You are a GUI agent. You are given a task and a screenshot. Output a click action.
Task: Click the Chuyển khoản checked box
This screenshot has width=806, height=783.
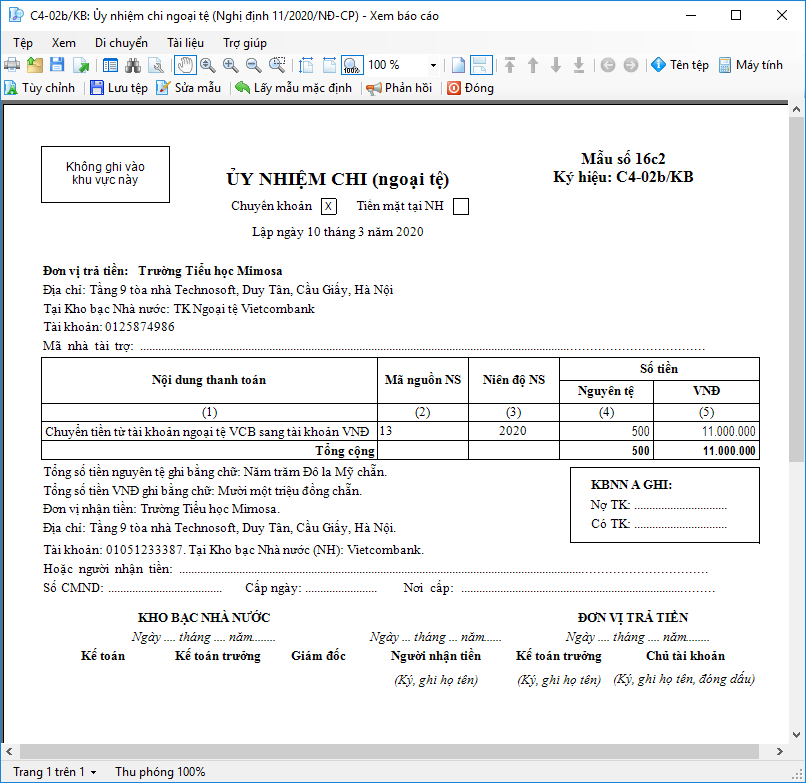pos(329,206)
